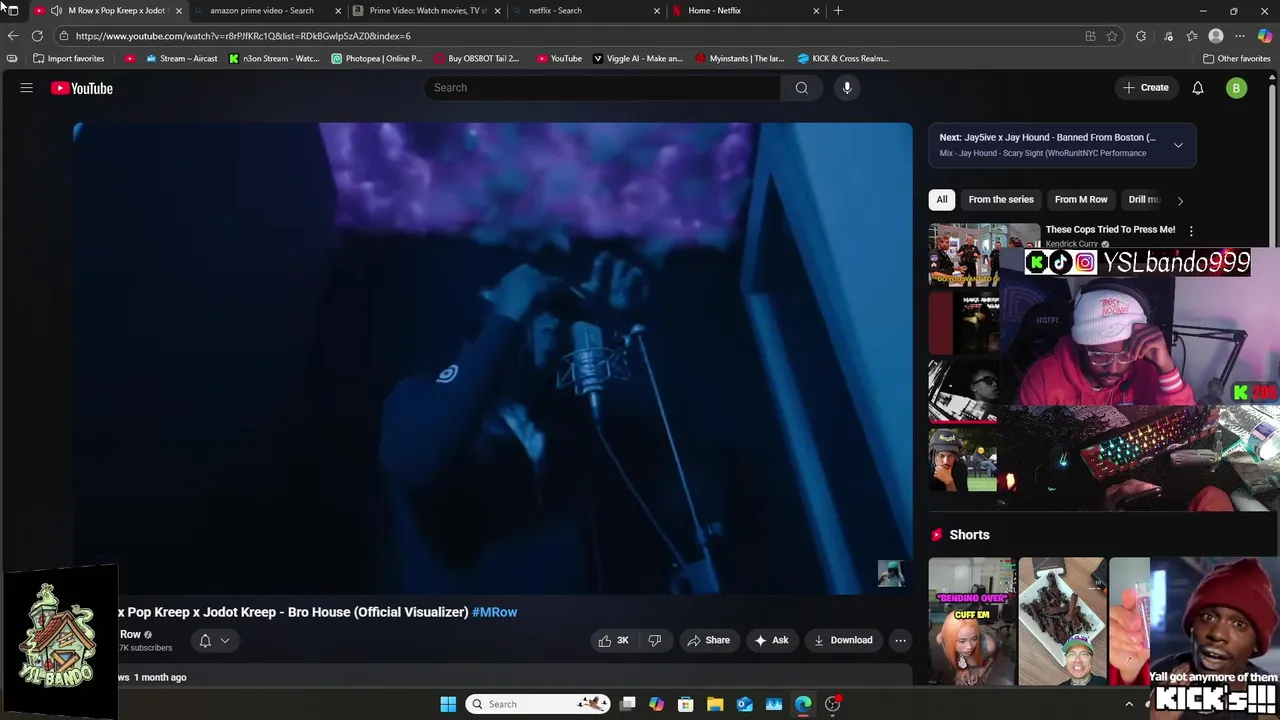1280x720 pixels.
Task: Expand notification options chevron near bell
Action: tap(225, 641)
